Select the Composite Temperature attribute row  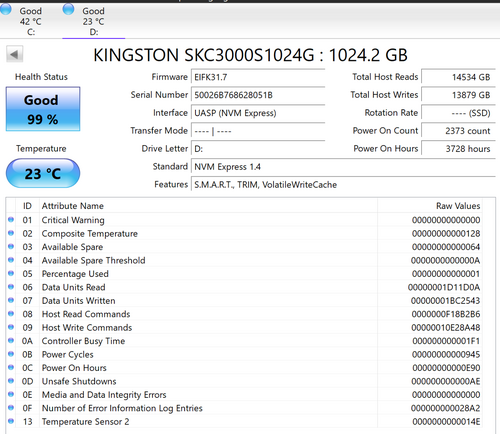tap(244, 233)
